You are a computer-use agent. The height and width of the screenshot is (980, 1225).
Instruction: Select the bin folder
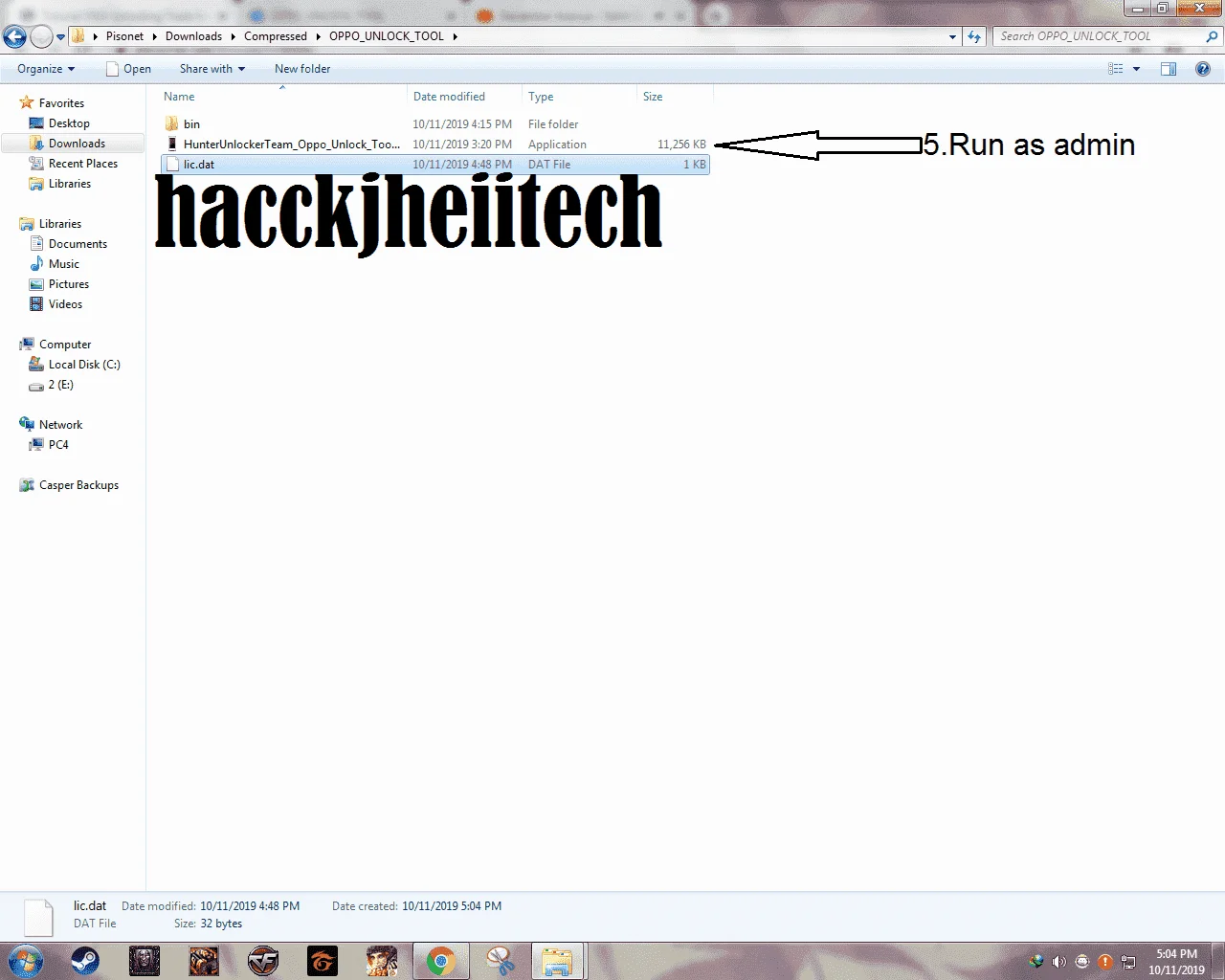pyautogui.click(x=435, y=124)
